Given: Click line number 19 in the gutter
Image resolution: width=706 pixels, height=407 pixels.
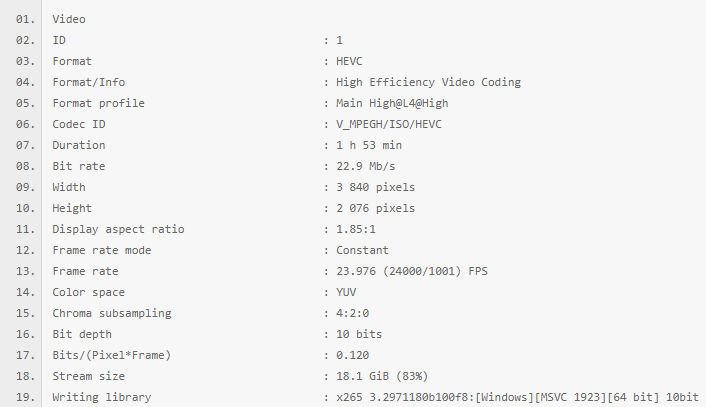Looking at the screenshot, I should point(25,397).
